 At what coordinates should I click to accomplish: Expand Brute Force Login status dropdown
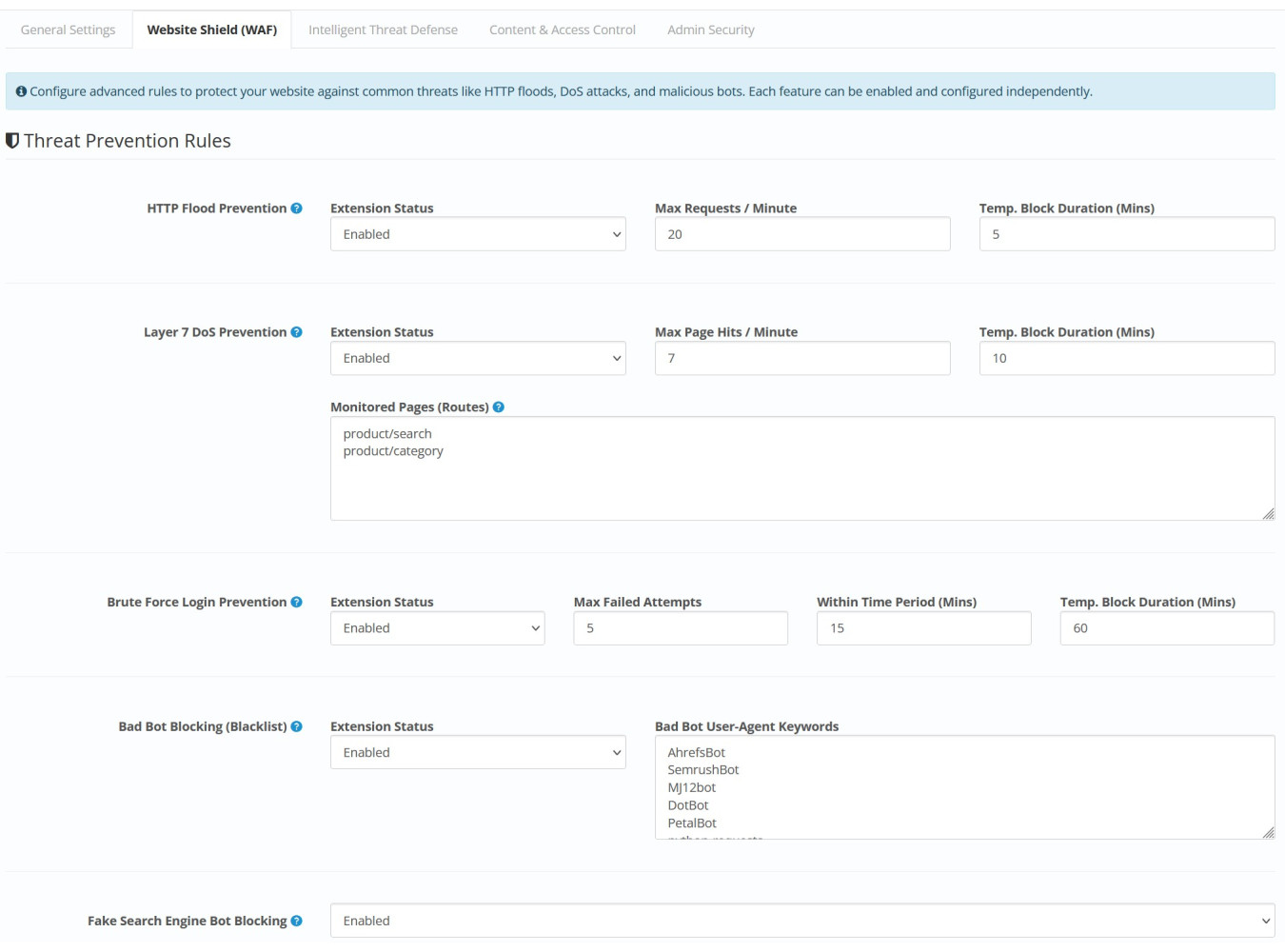437,628
